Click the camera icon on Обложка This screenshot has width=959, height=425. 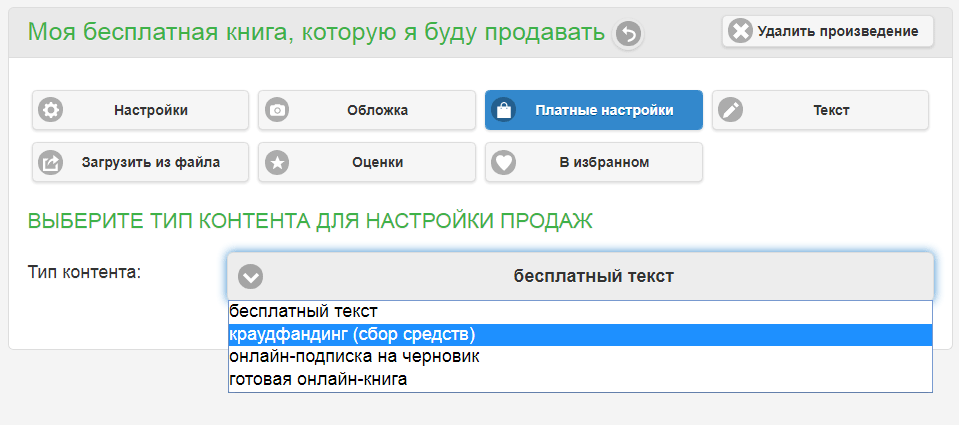(277, 110)
